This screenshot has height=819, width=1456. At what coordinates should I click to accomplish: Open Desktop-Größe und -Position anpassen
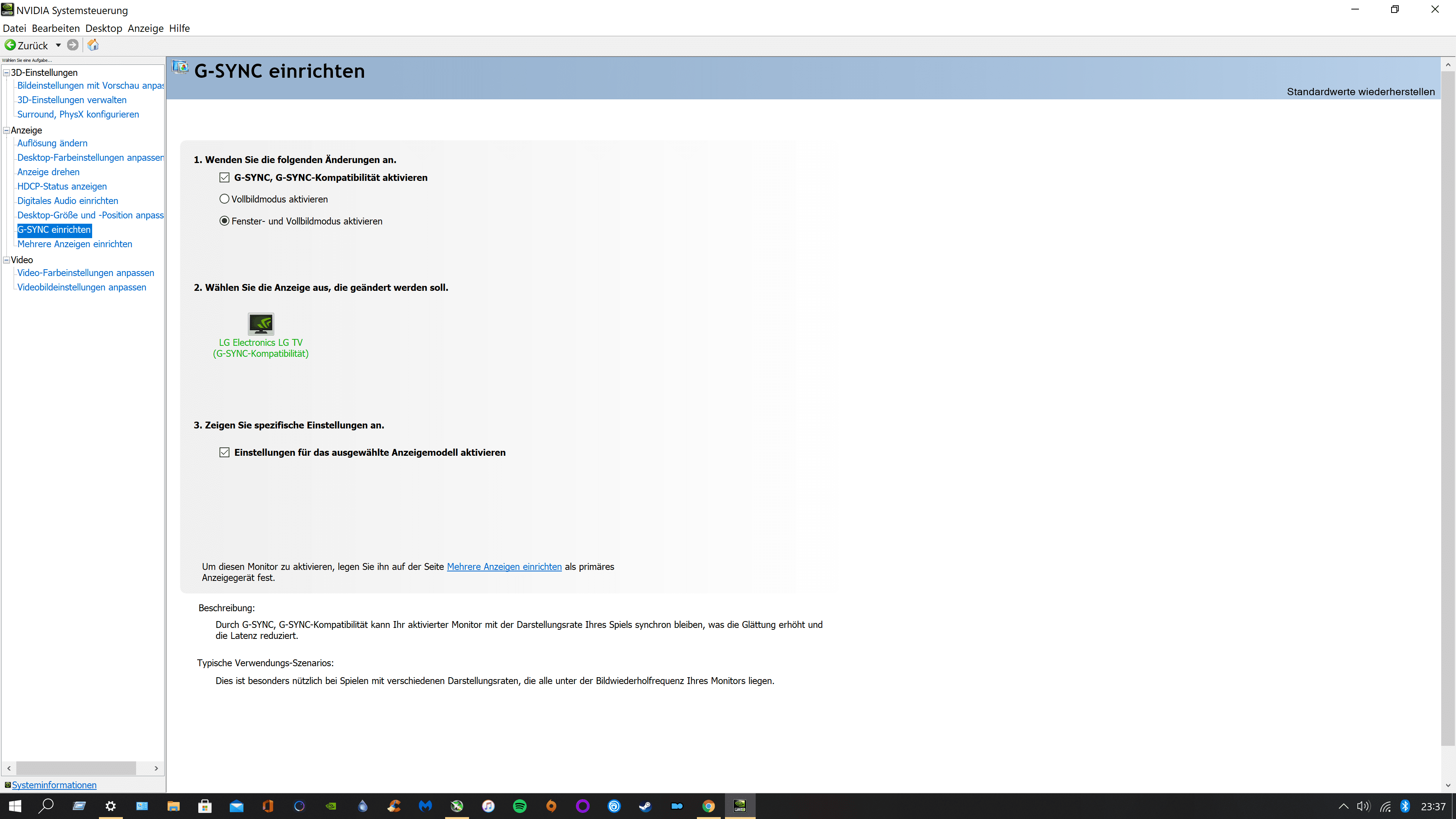click(91, 215)
